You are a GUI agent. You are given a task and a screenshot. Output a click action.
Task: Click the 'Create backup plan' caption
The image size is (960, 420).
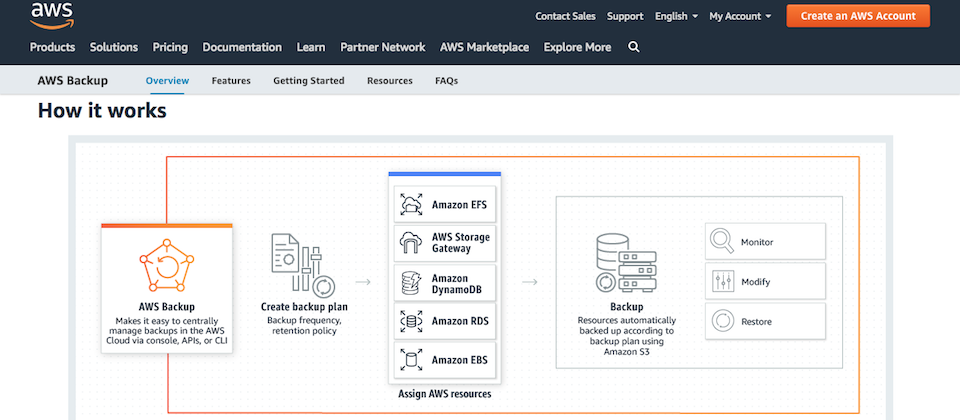pos(304,307)
